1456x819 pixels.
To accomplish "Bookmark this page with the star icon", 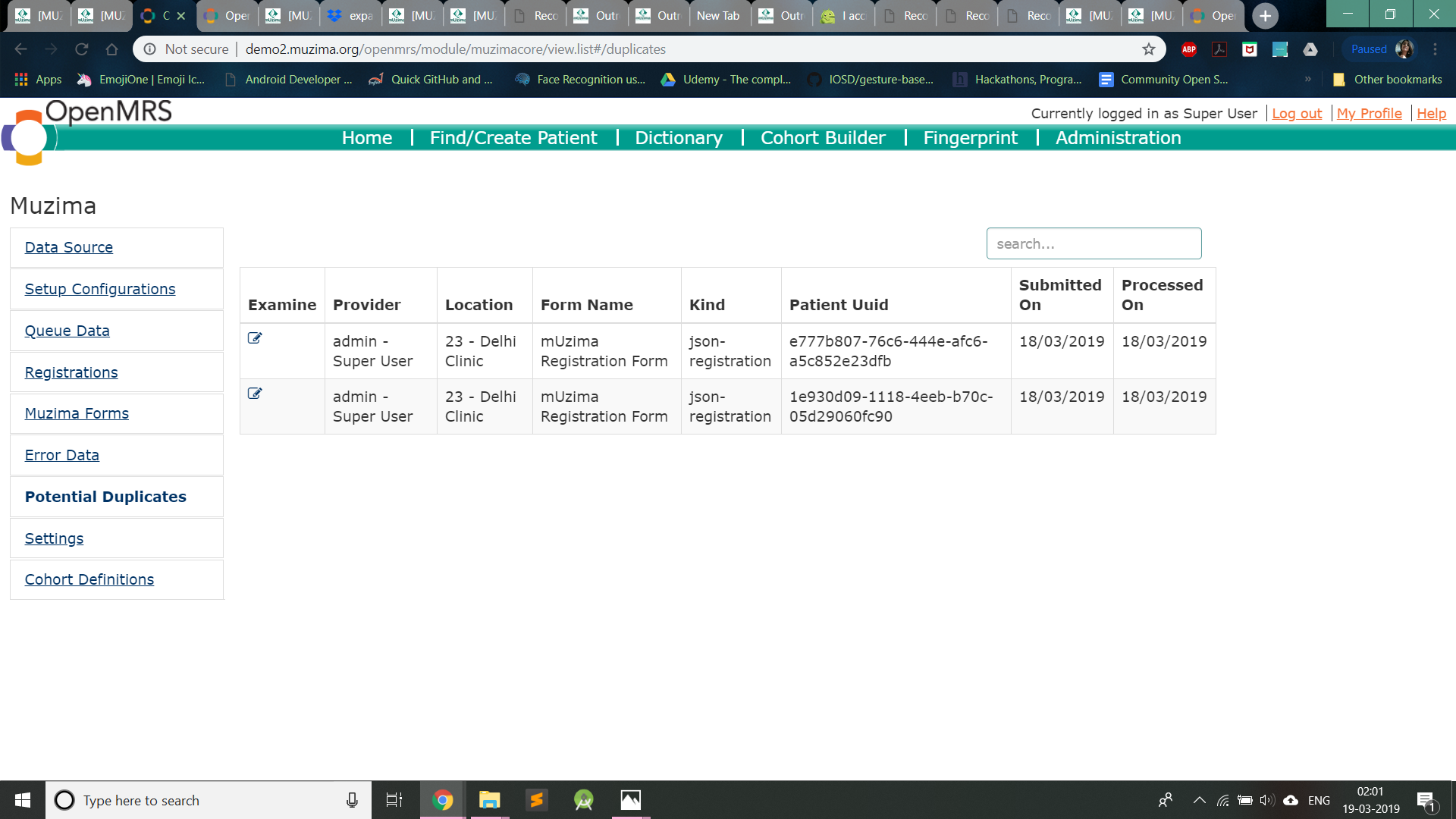I will point(1149,49).
